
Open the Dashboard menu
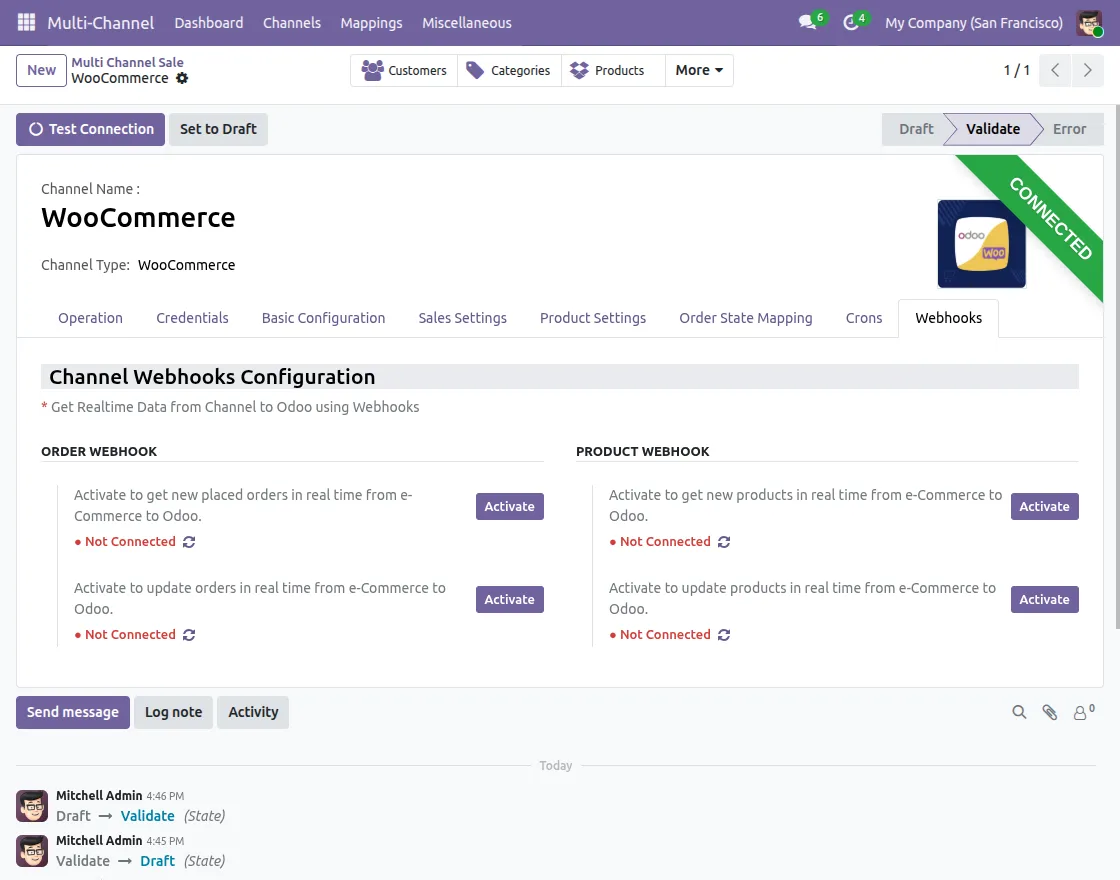tap(209, 23)
